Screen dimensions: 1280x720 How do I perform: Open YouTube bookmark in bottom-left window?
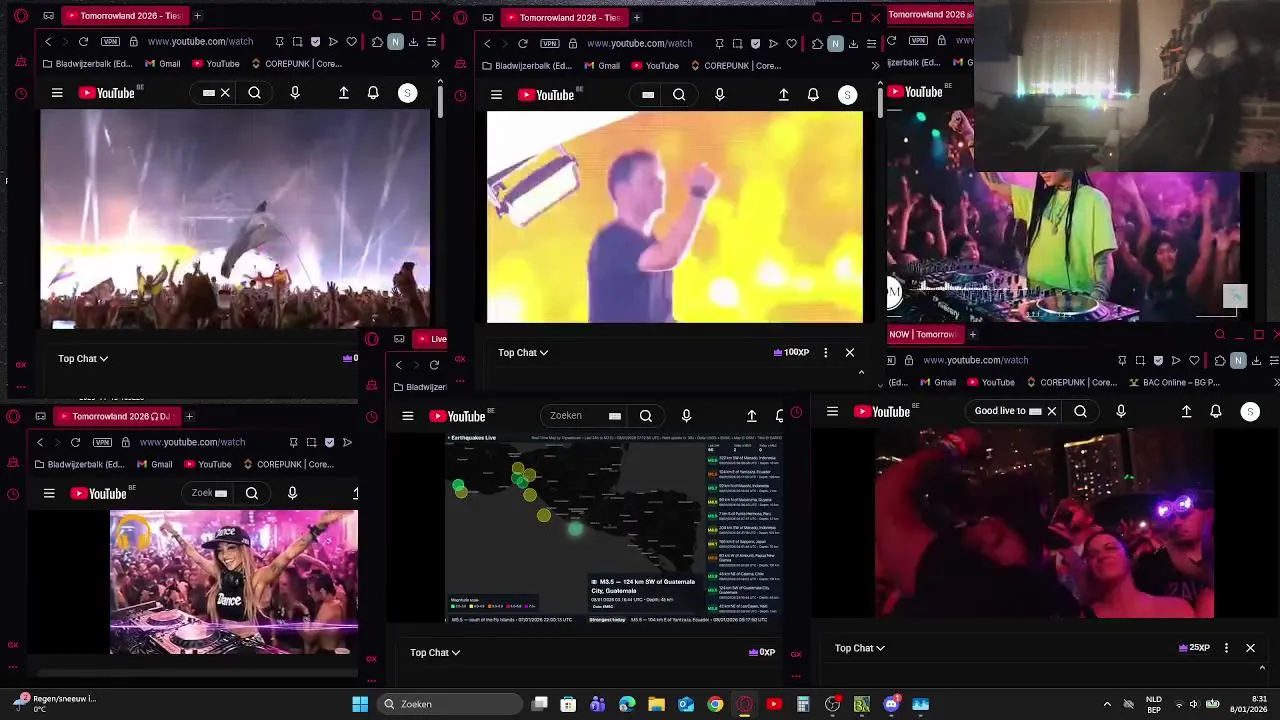(x=207, y=464)
